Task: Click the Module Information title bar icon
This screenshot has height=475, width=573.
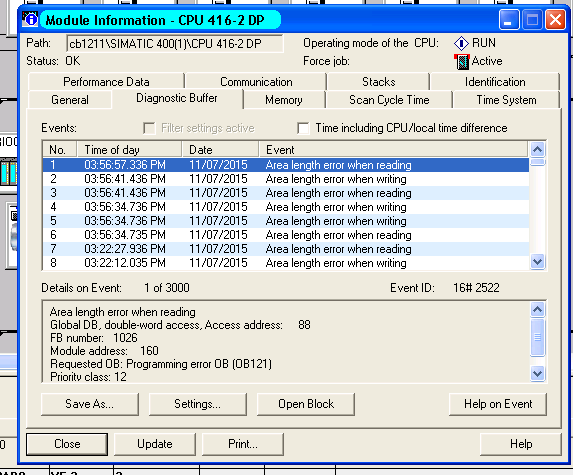Action: coord(30,19)
